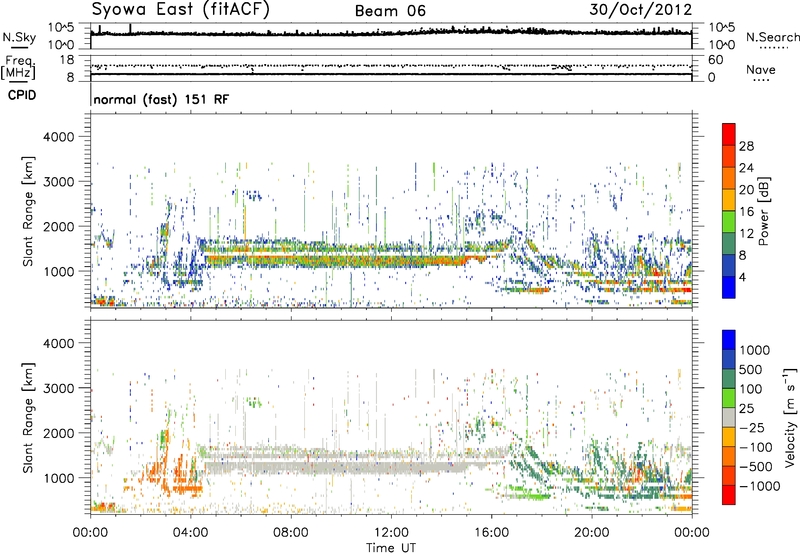
Task: Click the 'Nave' legend label
Action: (760, 69)
